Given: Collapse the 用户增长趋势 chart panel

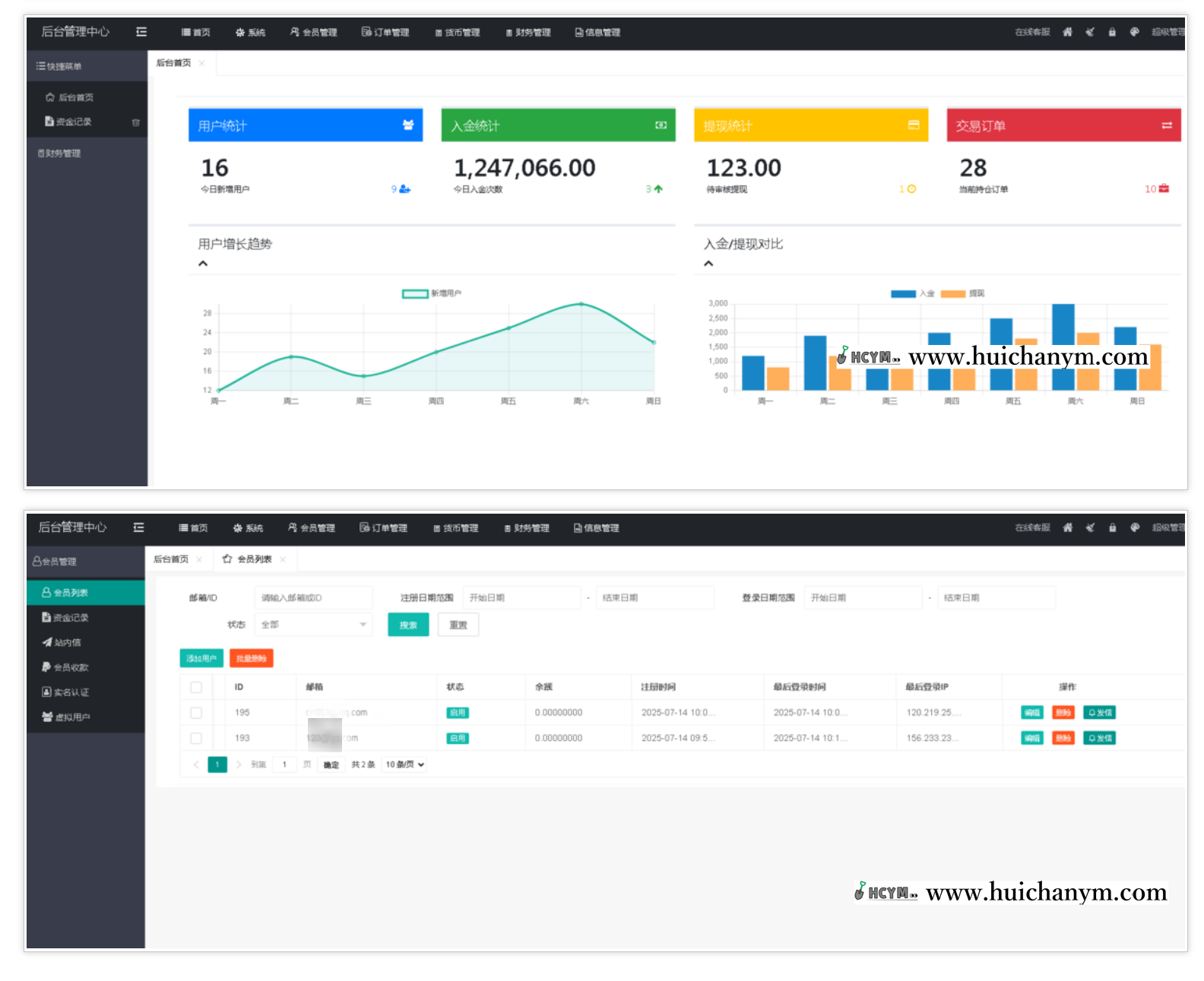Looking at the screenshot, I should [x=203, y=264].
